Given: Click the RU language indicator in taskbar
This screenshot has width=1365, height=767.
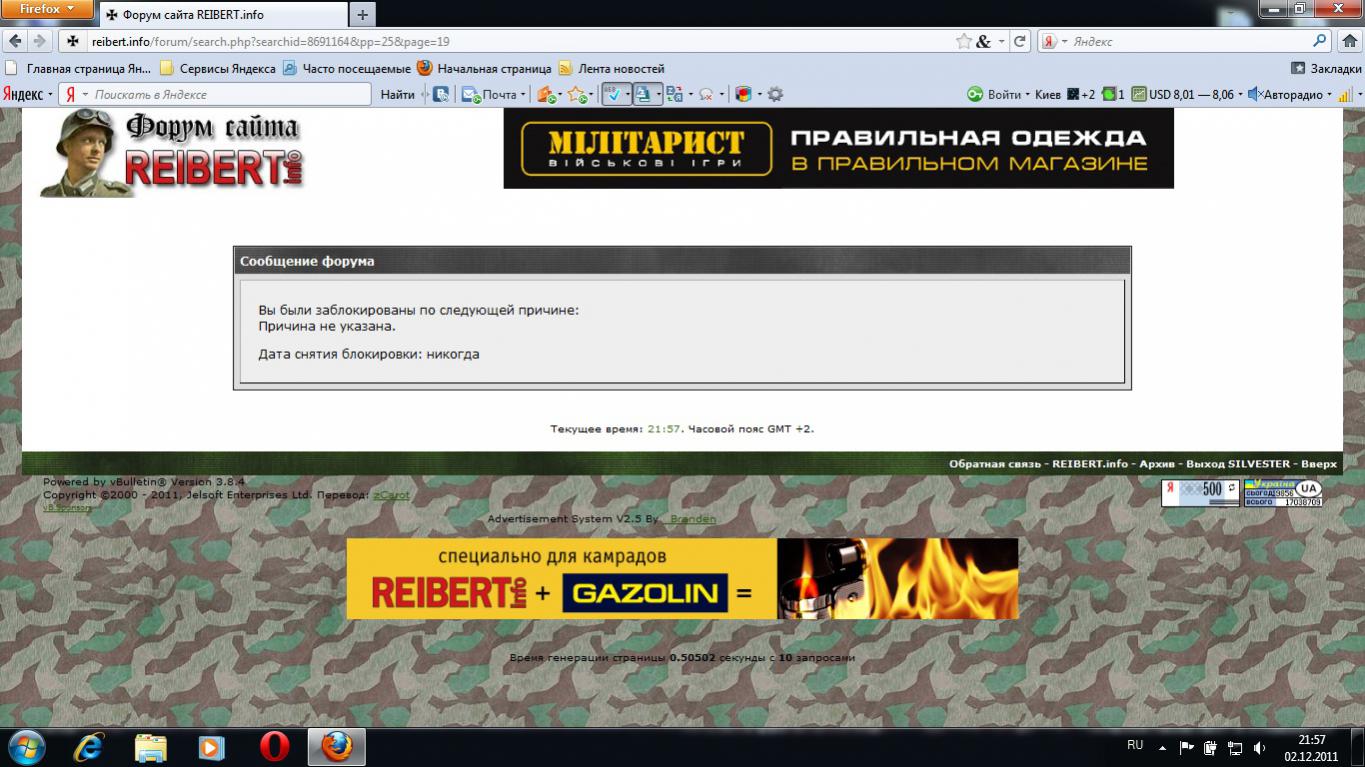Looking at the screenshot, I should coord(1135,746).
